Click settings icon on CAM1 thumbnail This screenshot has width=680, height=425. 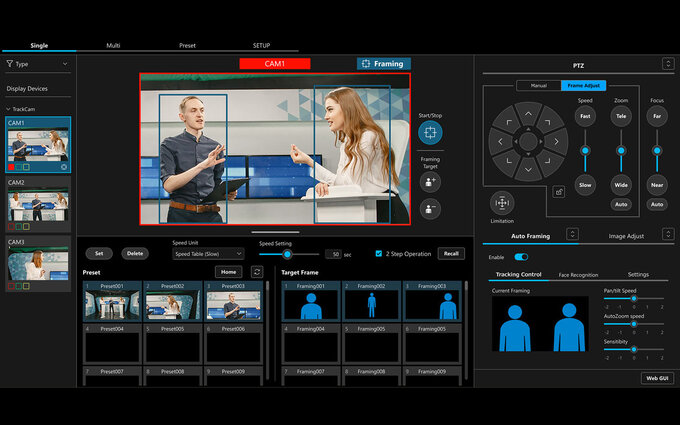coord(64,167)
